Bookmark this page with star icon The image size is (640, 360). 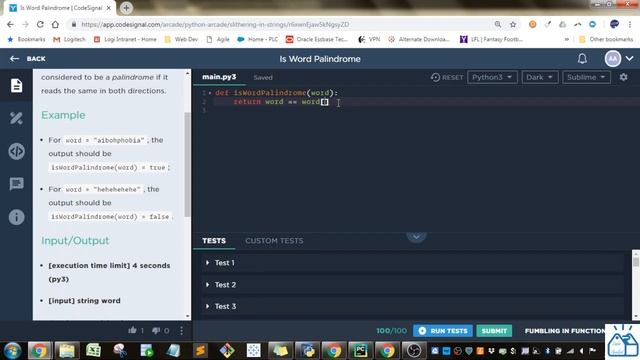pyautogui.click(x=513, y=24)
